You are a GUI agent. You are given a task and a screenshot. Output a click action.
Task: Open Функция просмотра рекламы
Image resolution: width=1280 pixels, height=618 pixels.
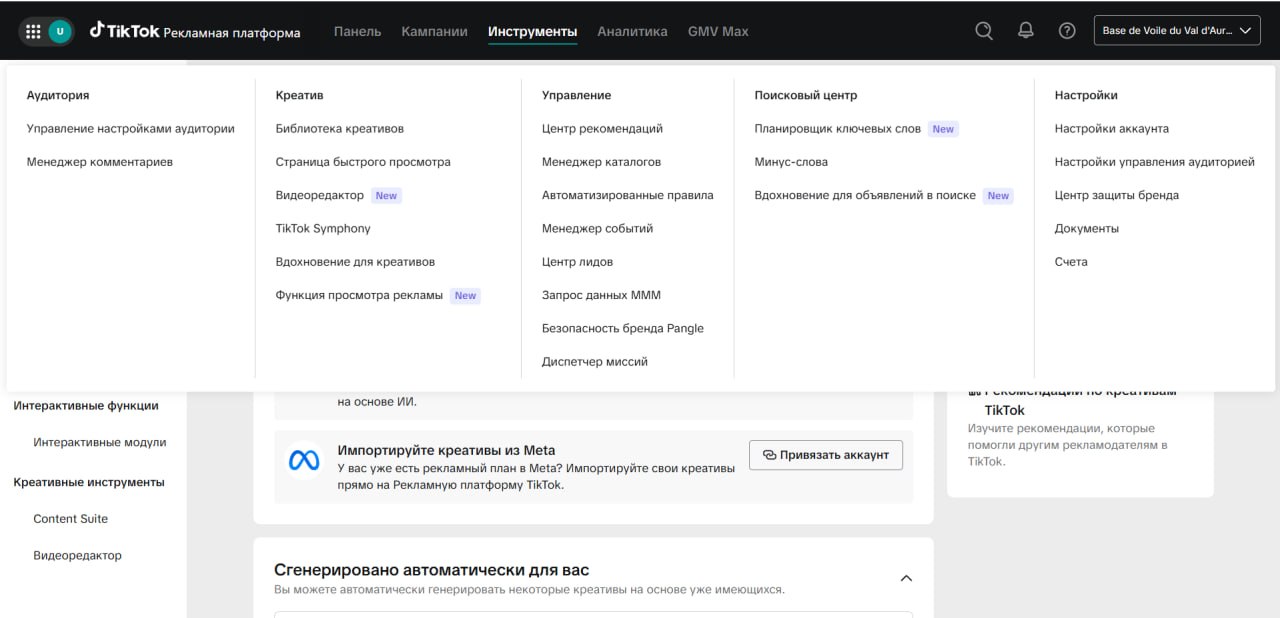coord(359,295)
